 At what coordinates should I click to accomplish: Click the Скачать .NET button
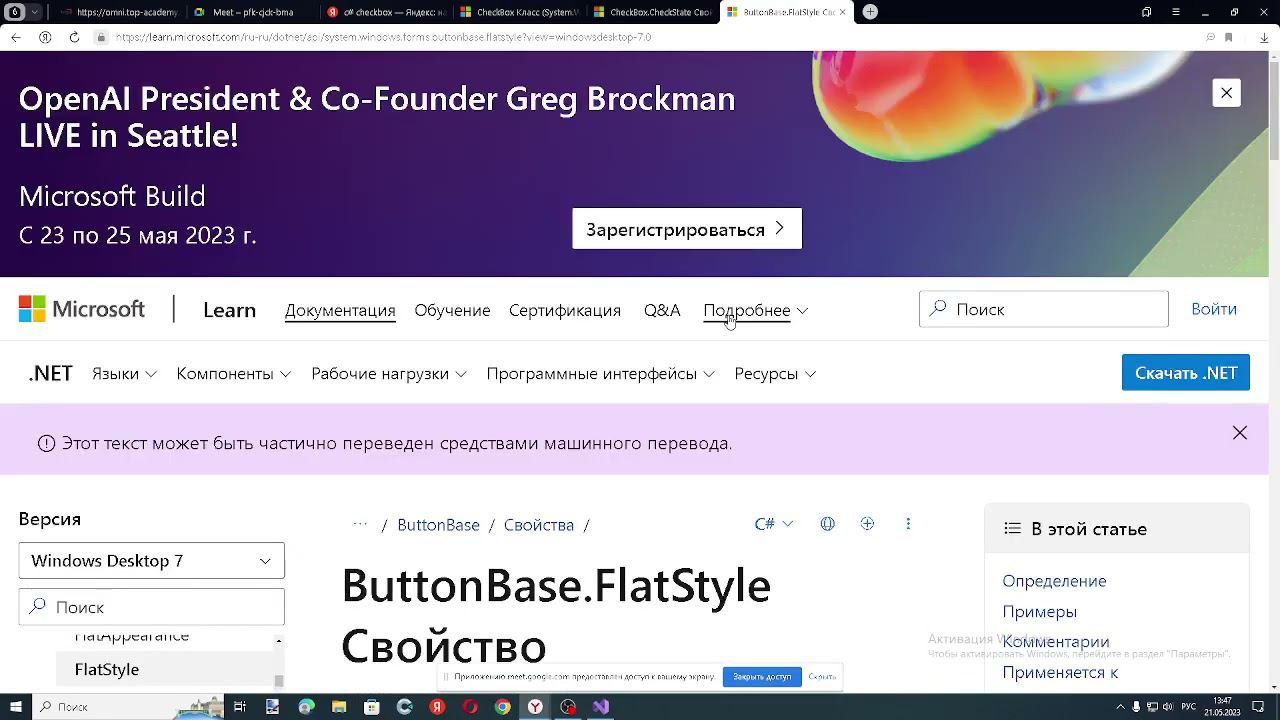pos(1186,373)
